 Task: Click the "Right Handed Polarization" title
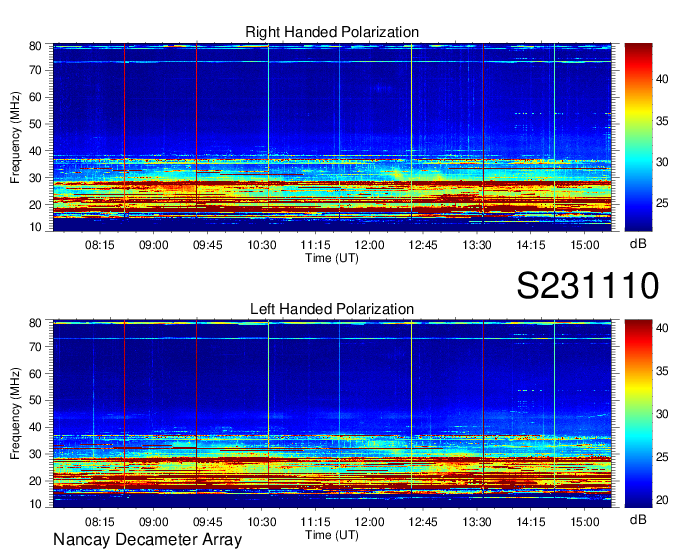(332, 32)
